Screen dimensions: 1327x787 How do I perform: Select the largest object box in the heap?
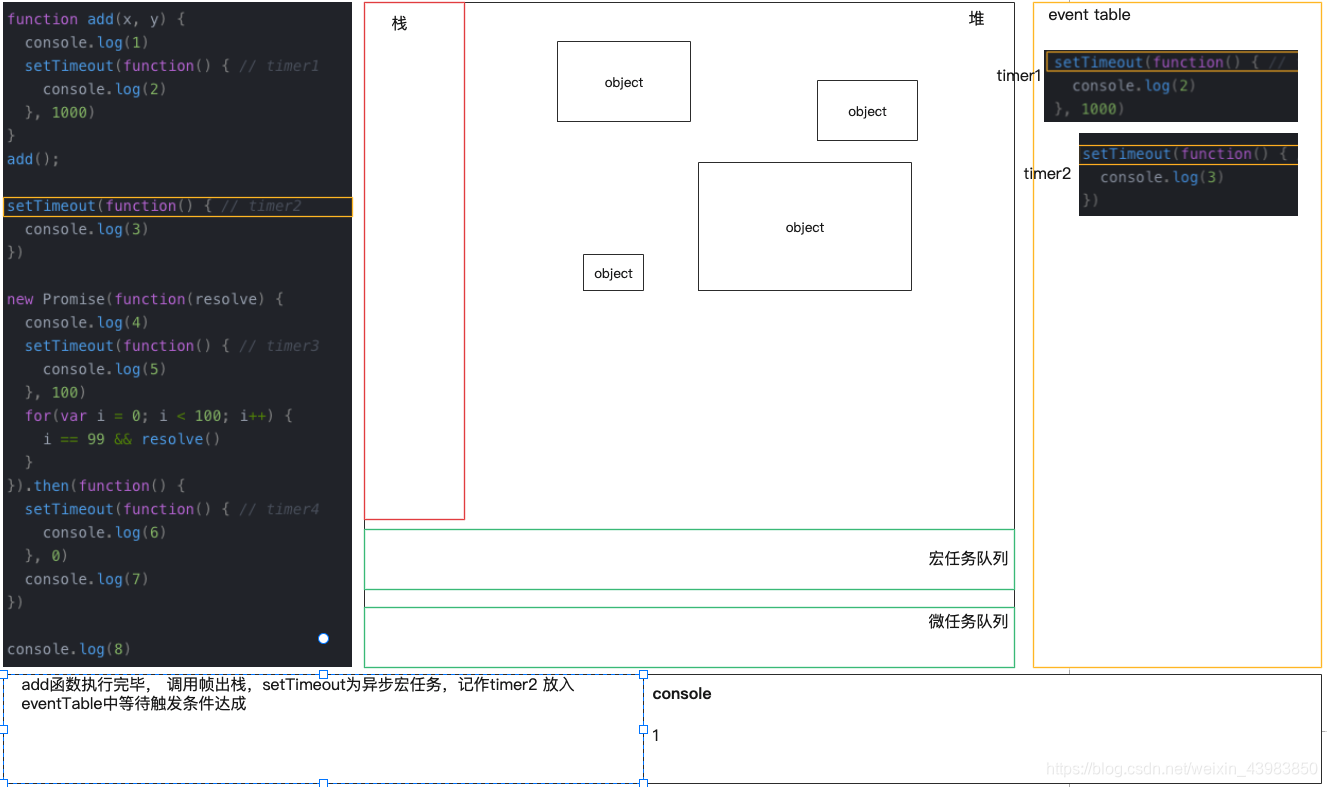805,226
